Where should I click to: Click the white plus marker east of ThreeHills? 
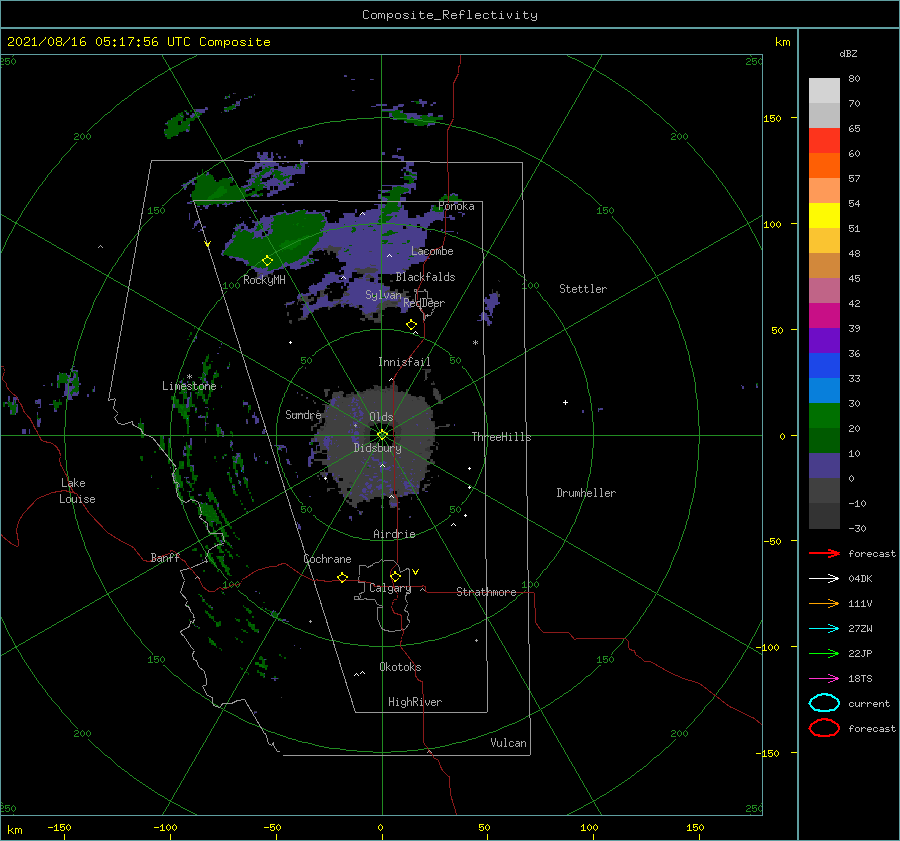click(565, 402)
